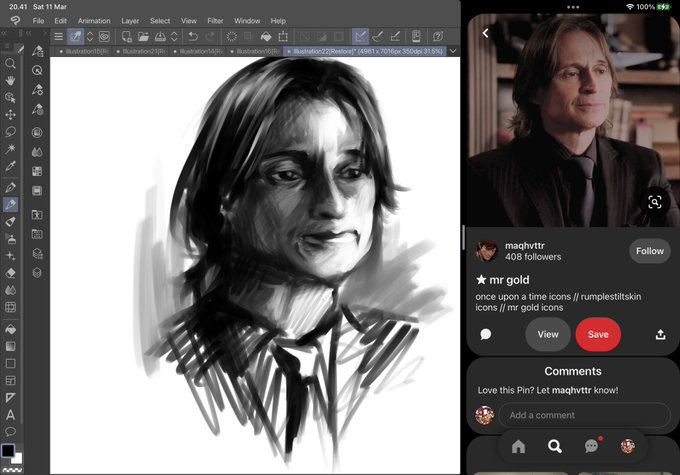680x475 pixels.
Task: Select the highlighted Pencil tool
Action: click(x=10, y=204)
